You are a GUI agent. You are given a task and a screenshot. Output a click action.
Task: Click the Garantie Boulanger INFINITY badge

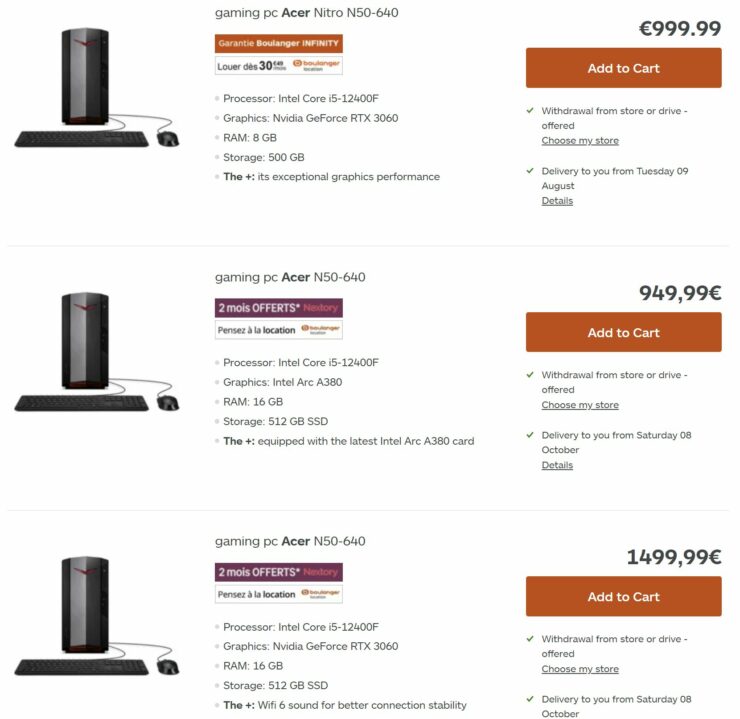coord(279,44)
